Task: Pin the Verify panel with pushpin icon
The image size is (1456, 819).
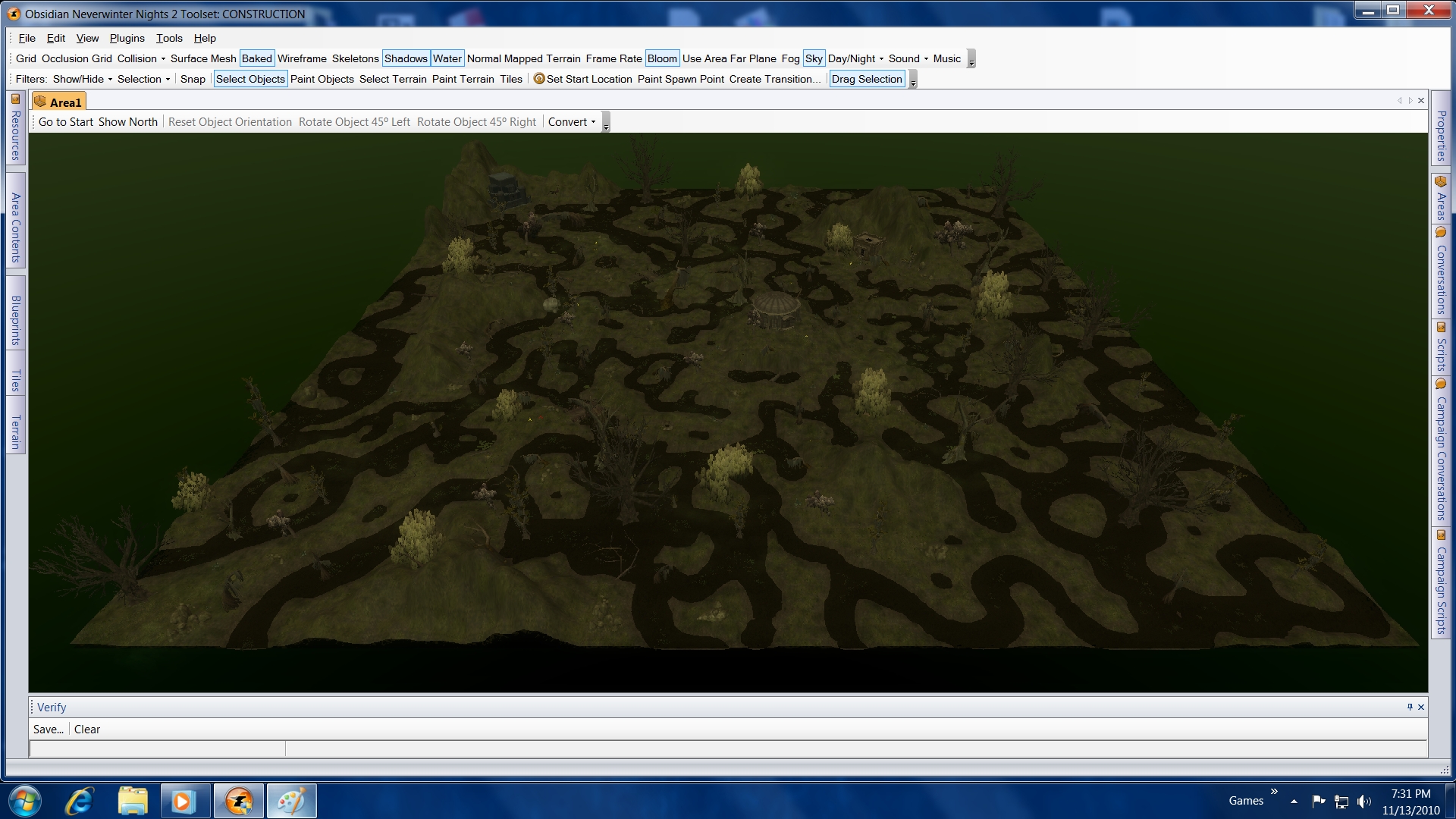Action: point(1410,707)
